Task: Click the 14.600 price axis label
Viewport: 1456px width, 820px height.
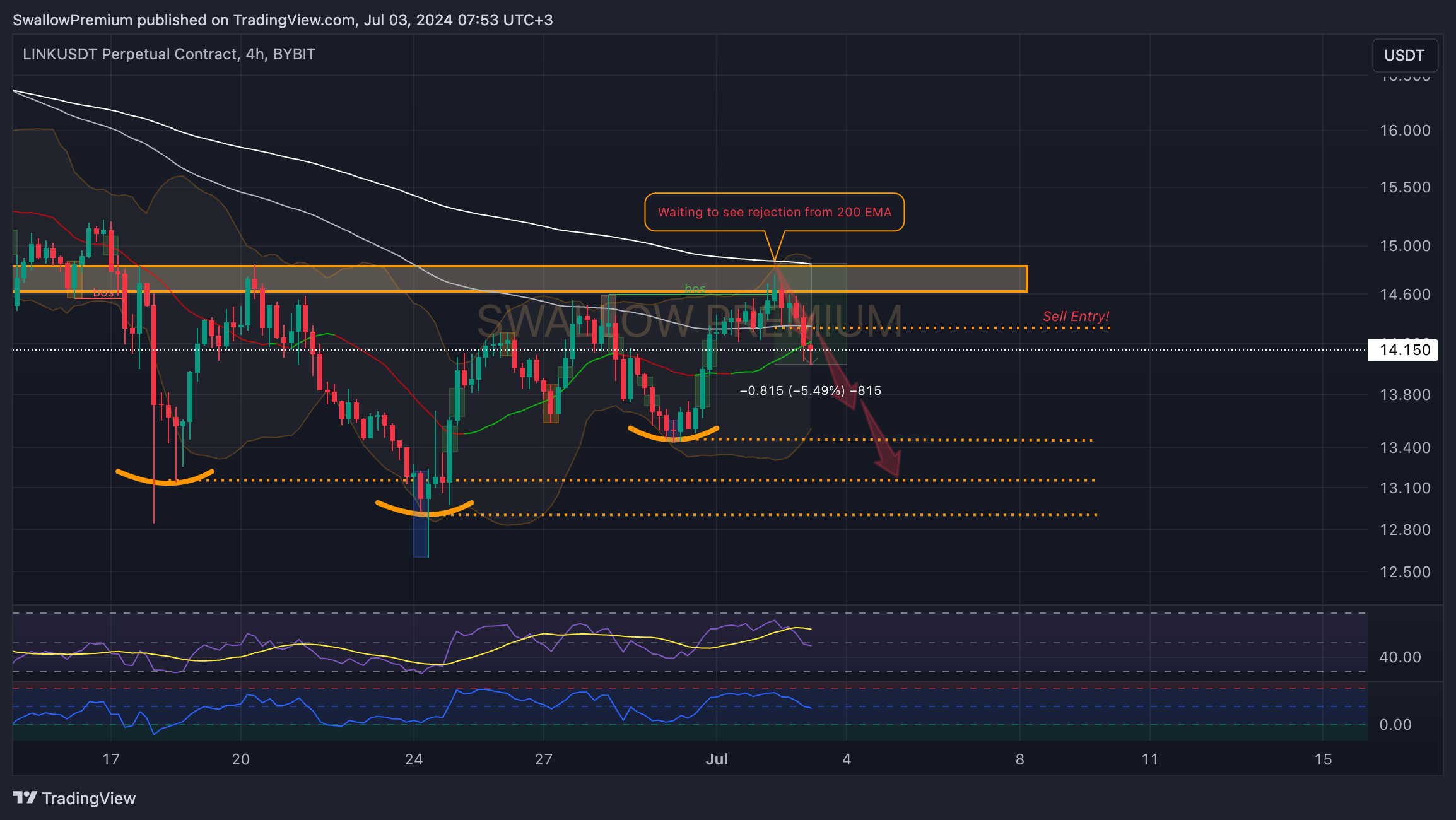Action: click(1405, 295)
